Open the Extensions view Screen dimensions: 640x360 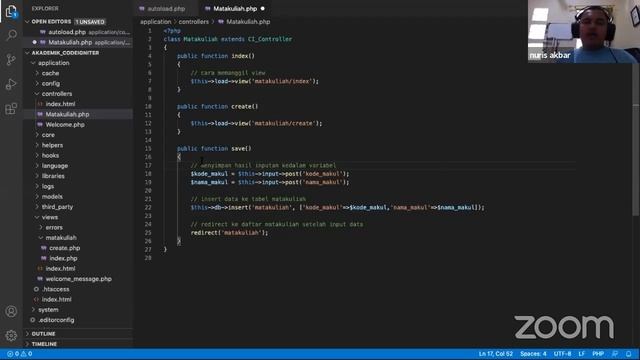click(x=11, y=109)
